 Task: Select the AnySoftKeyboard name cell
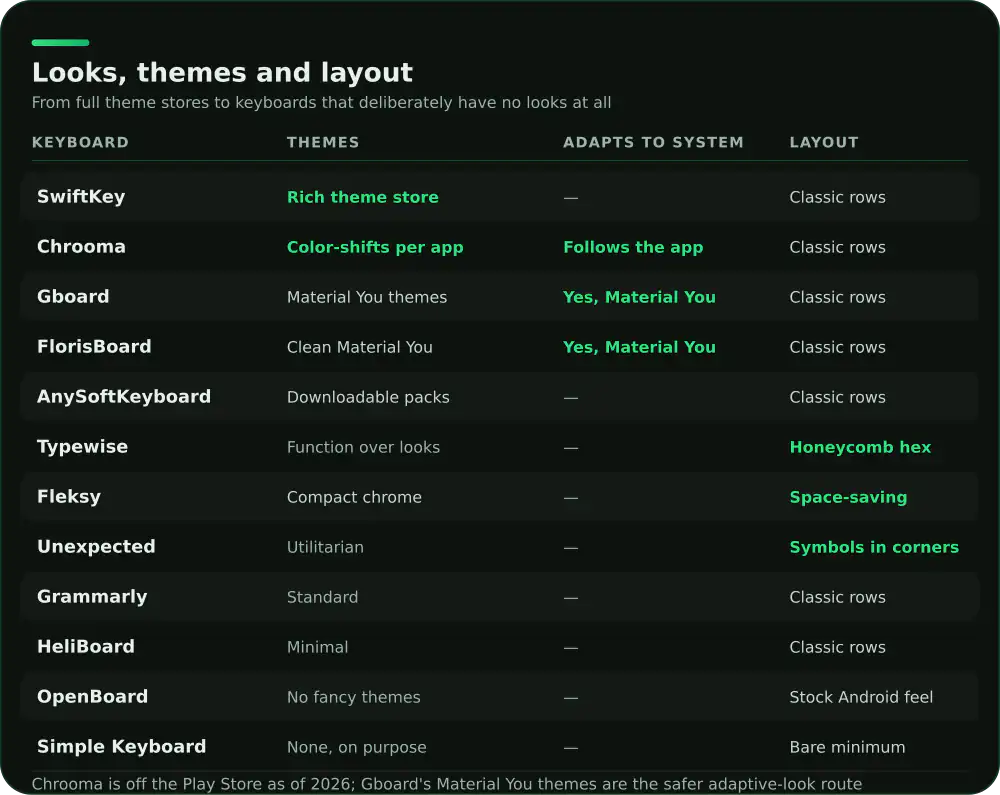click(x=124, y=397)
